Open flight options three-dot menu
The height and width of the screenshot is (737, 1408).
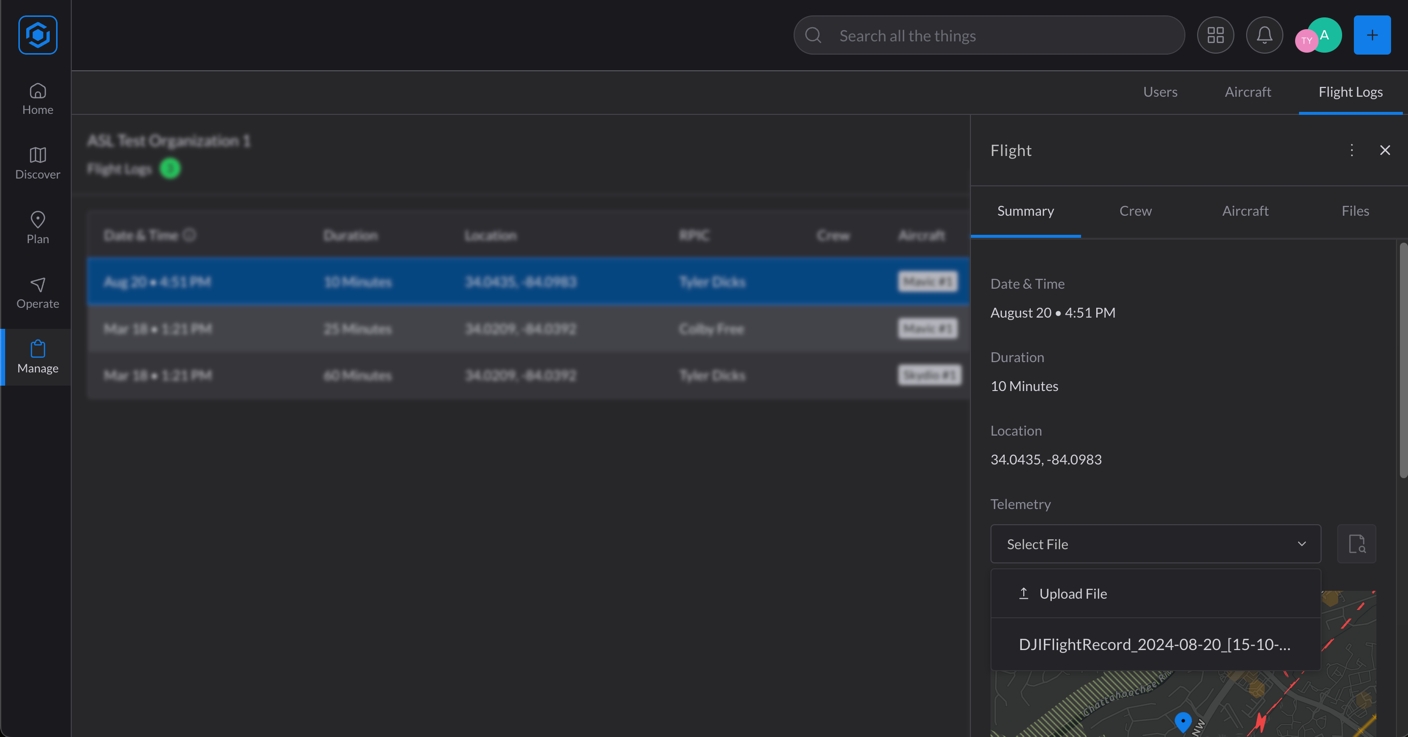[x=1351, y=150]
